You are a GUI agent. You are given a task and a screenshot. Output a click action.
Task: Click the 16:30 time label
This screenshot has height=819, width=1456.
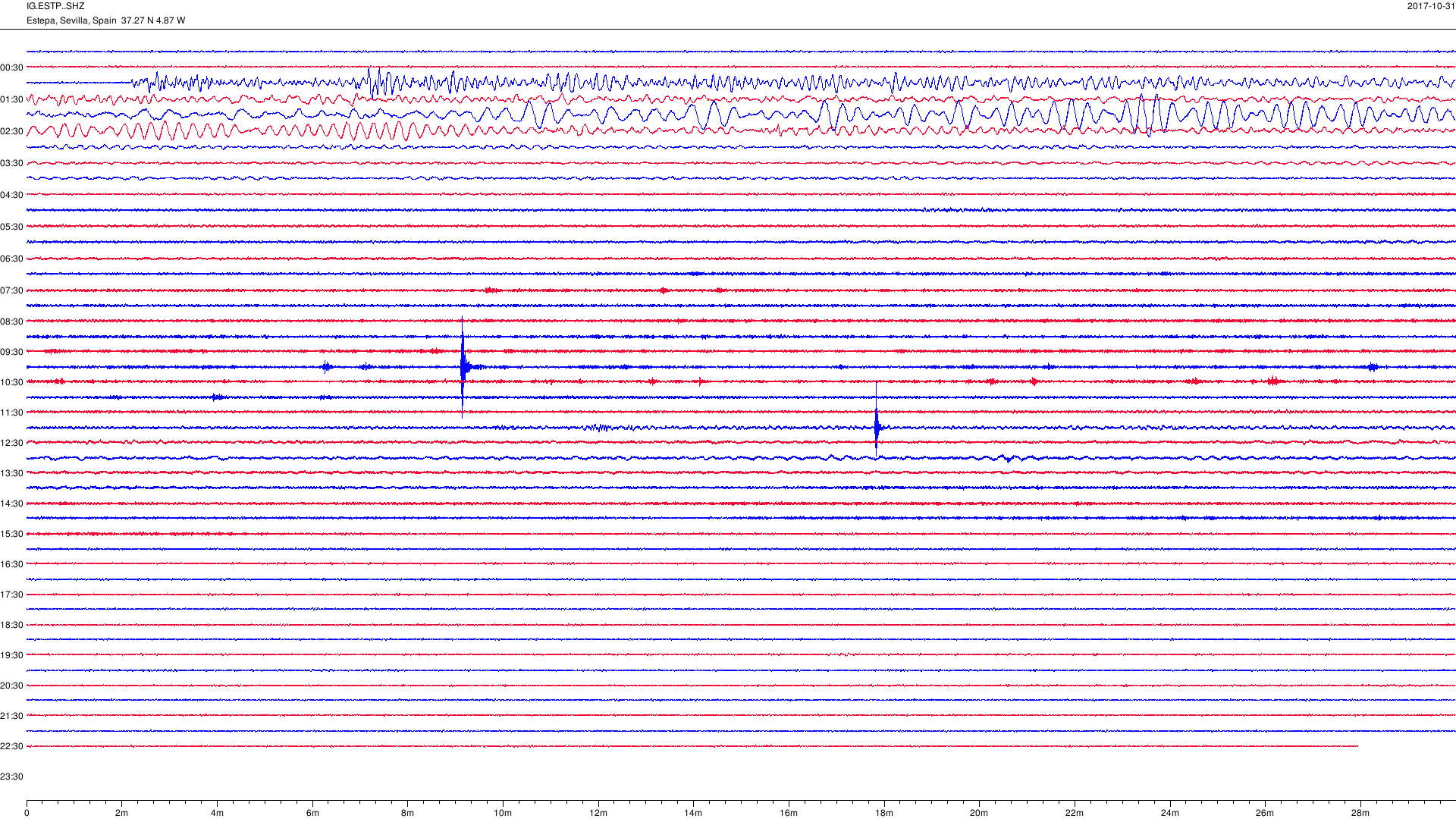[x=11, y=564]
